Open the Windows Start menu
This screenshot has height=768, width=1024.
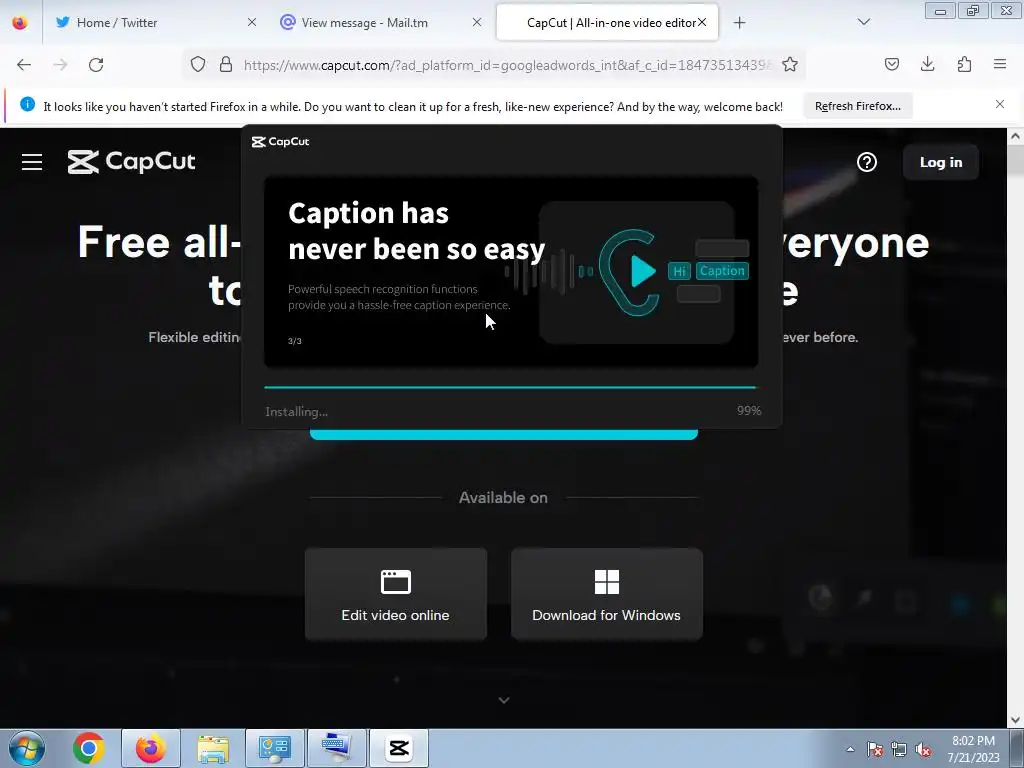pyautogui.click(x=27, y=748)
